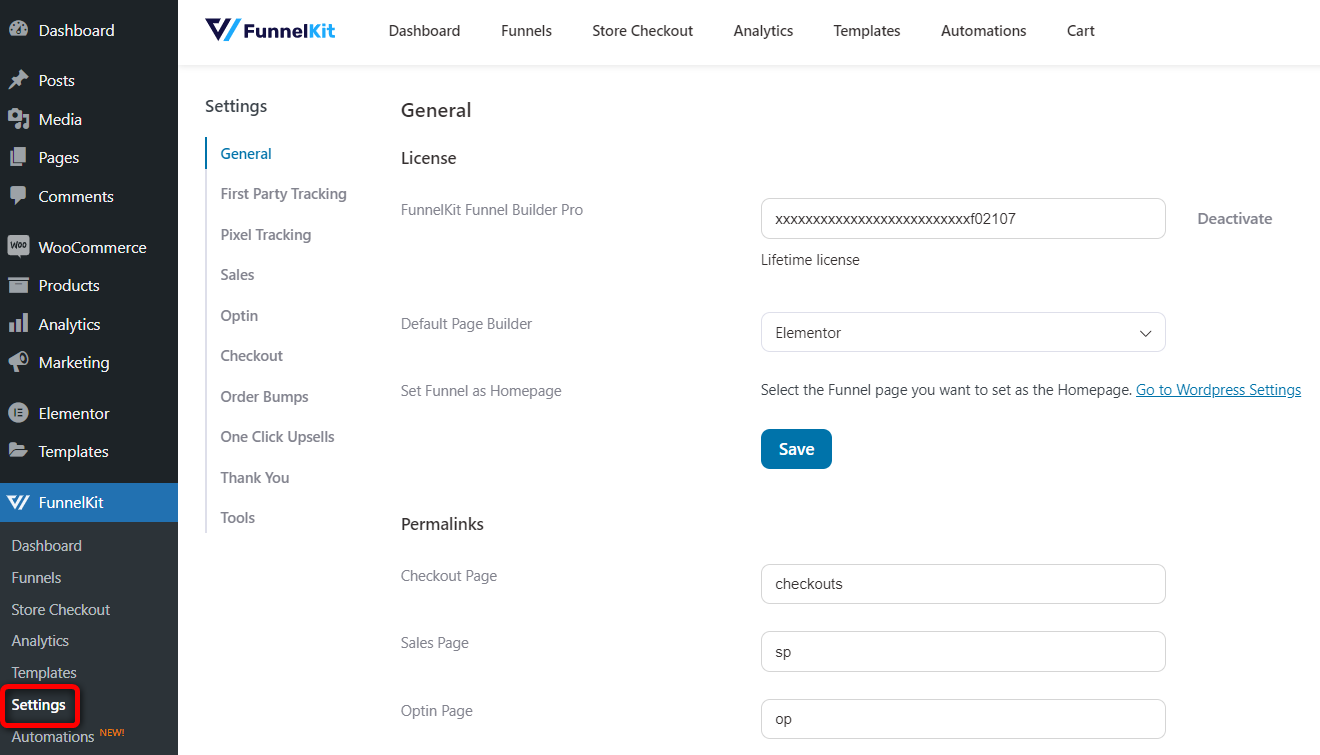This screenshot has height=755, width=1320.
Task: Click the WooCommerce woo icon
Action: 18,247
